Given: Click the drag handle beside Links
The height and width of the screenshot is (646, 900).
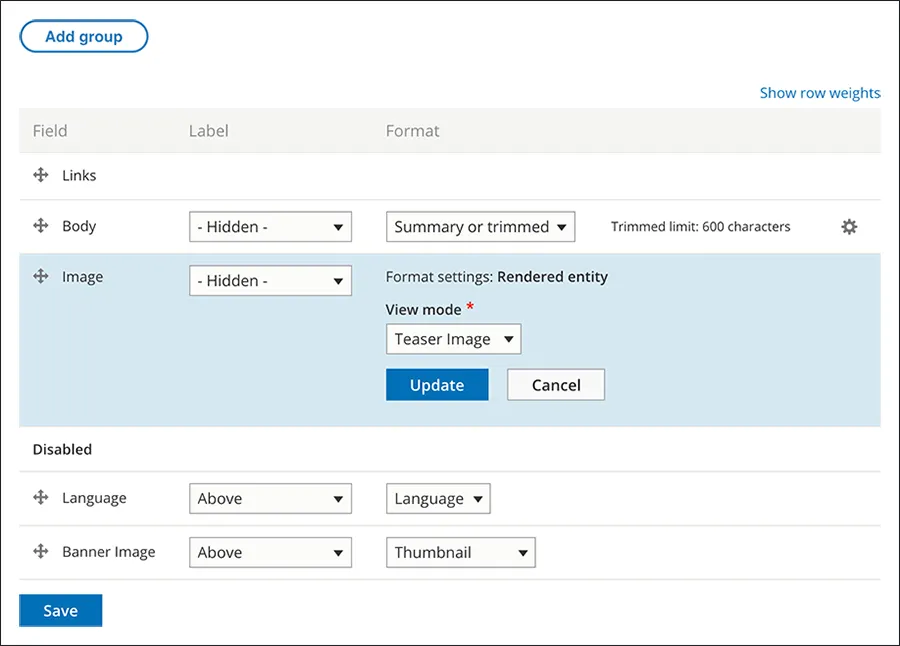Looking at the screenshot, I should coord(40,175).
